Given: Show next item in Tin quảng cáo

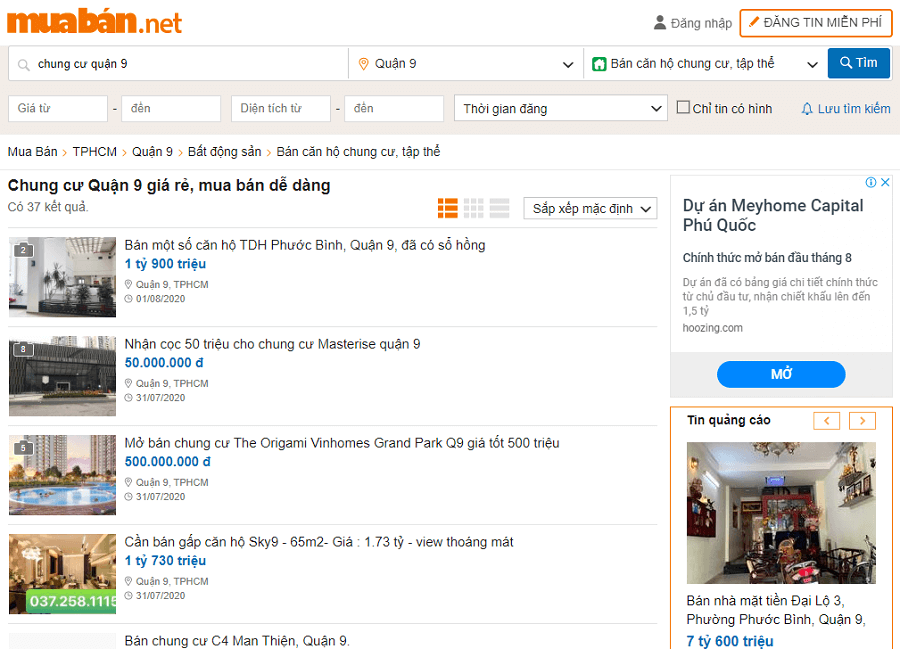Looking at the screenshot, I should [x=862, y=421].
